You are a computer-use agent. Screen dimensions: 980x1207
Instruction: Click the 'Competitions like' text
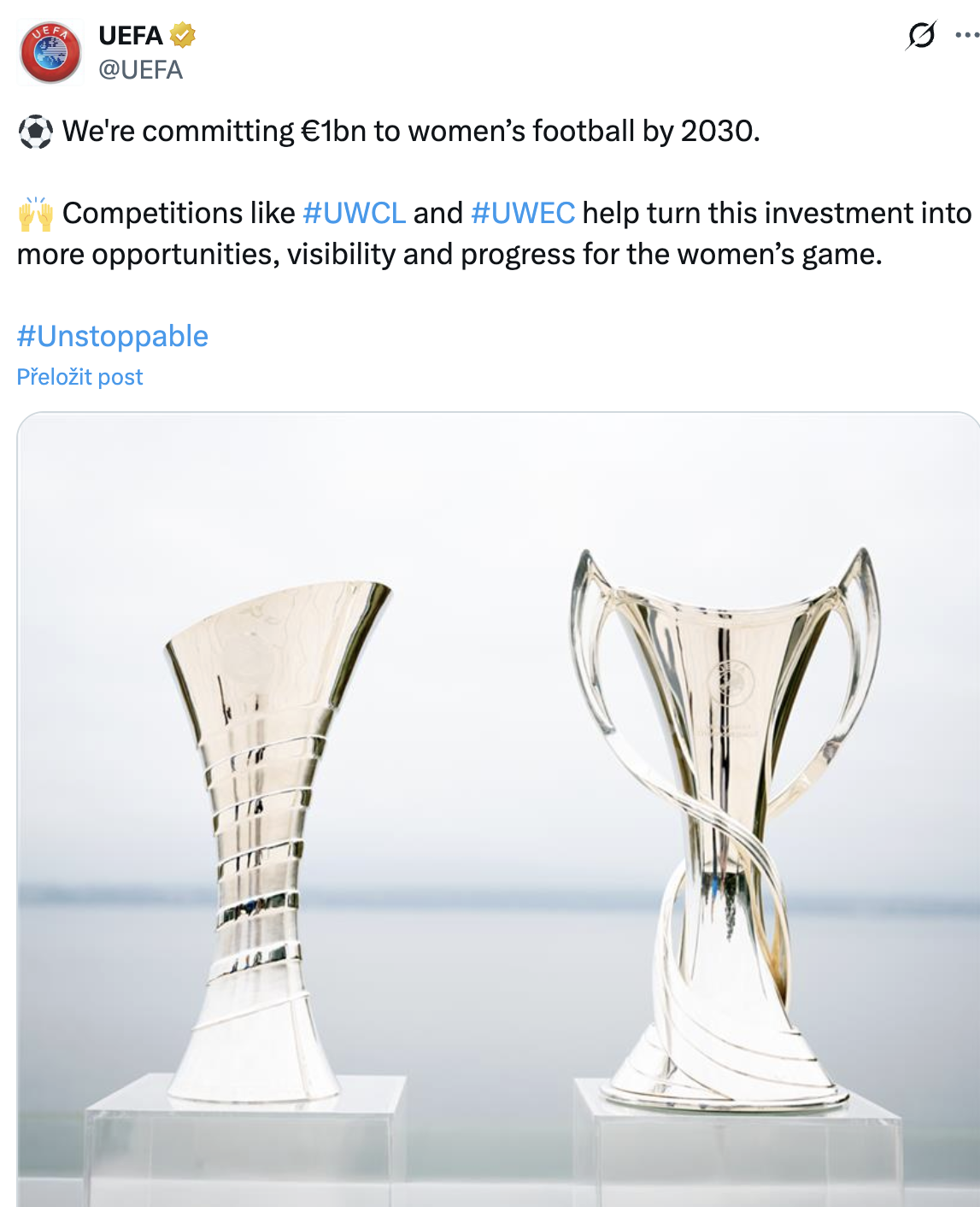[x=178, y=213]
